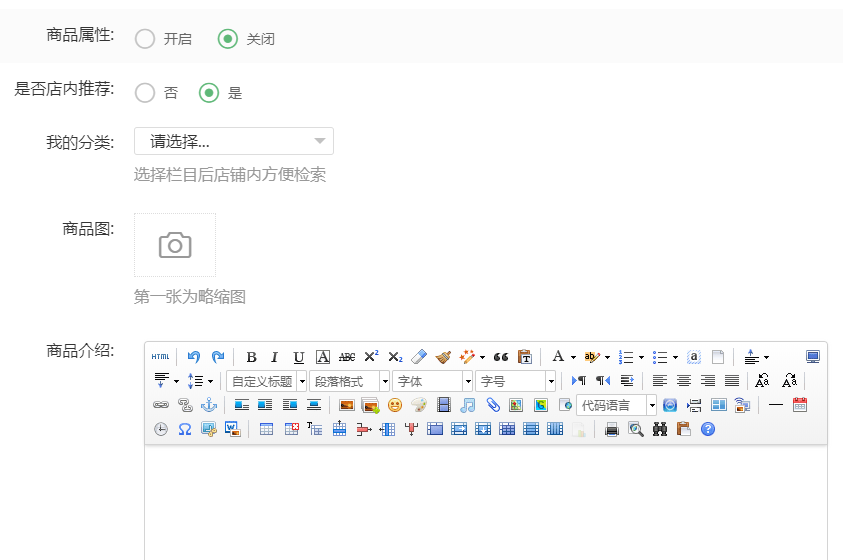This screenshot has width=843, height=560.
Task: Click the undo arrow in editor toolbar
Action: click(194, 357)
